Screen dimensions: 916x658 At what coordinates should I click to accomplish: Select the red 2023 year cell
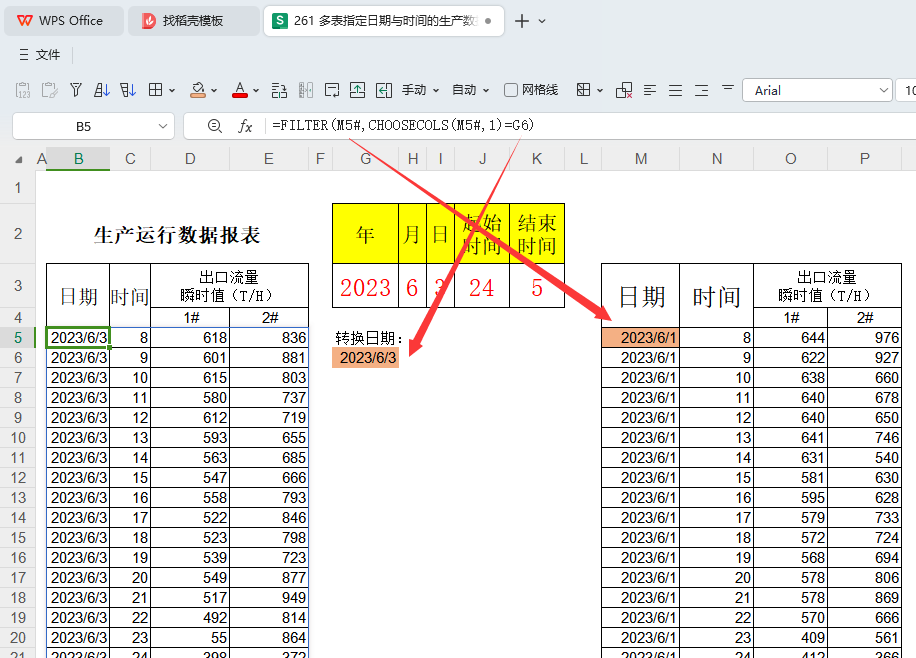[x=365, y=287]
